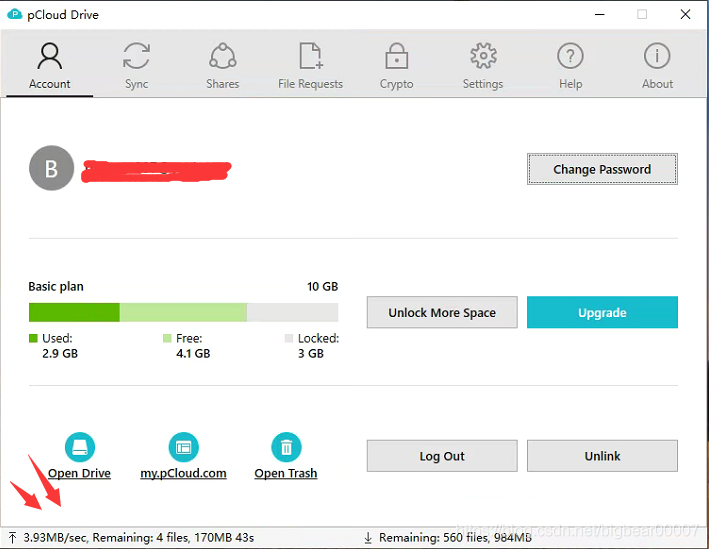The image size is (709, 549).
Task: Click the download arrow status icon
Action: (x=368, y=538)
